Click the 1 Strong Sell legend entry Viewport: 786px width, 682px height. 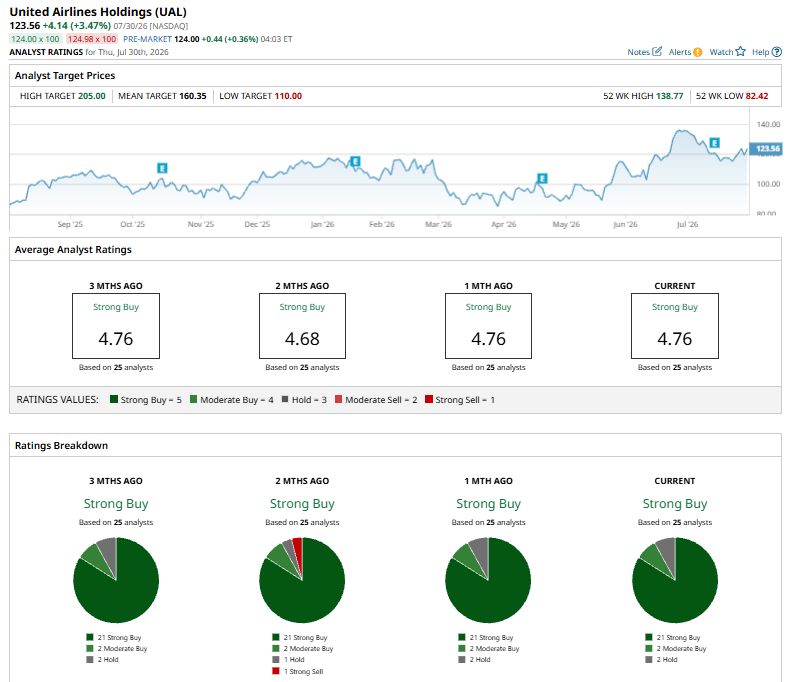click(x=298, y=671)
